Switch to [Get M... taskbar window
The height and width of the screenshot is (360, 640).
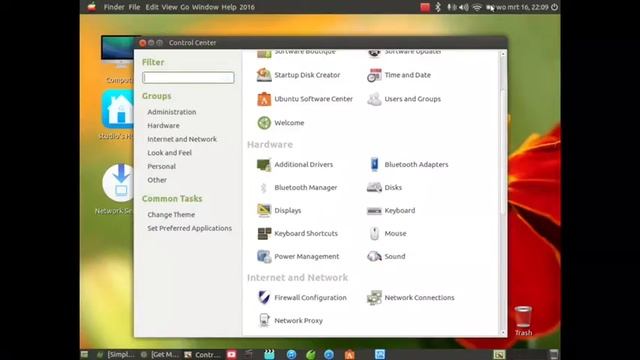click(160, 355)
